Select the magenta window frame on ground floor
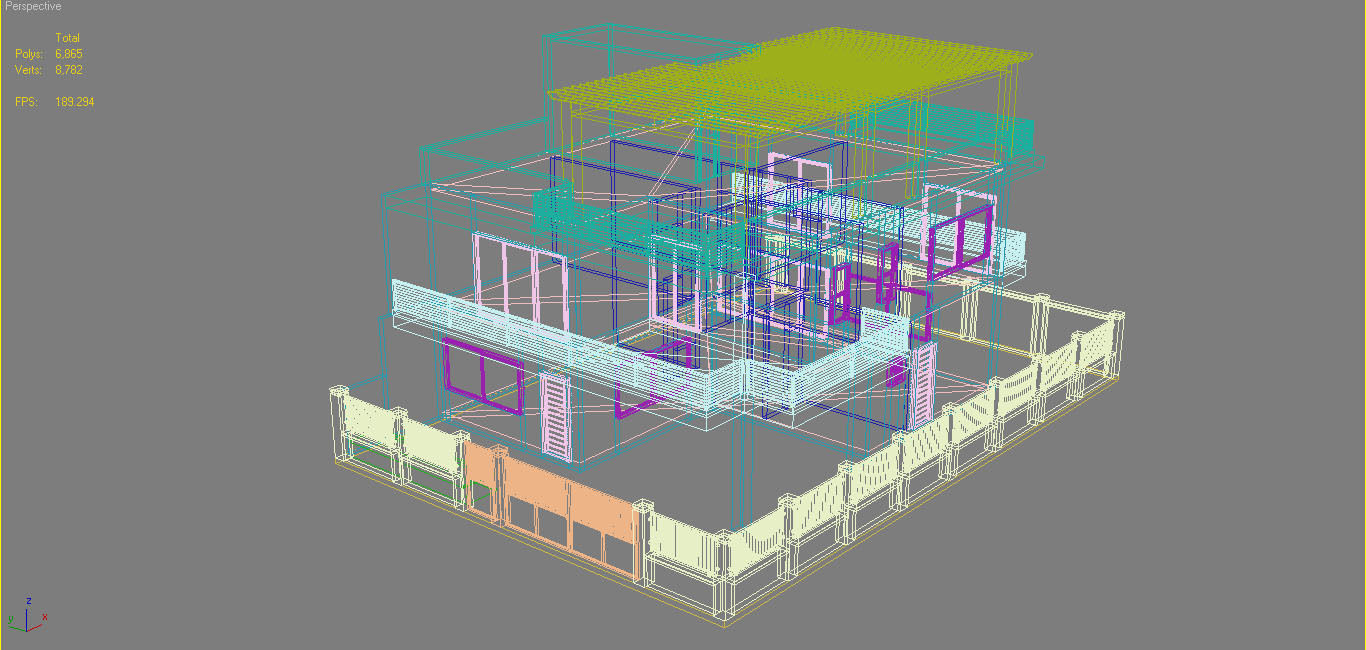Viewport: 1366px width, 650px height. (484, 377)
